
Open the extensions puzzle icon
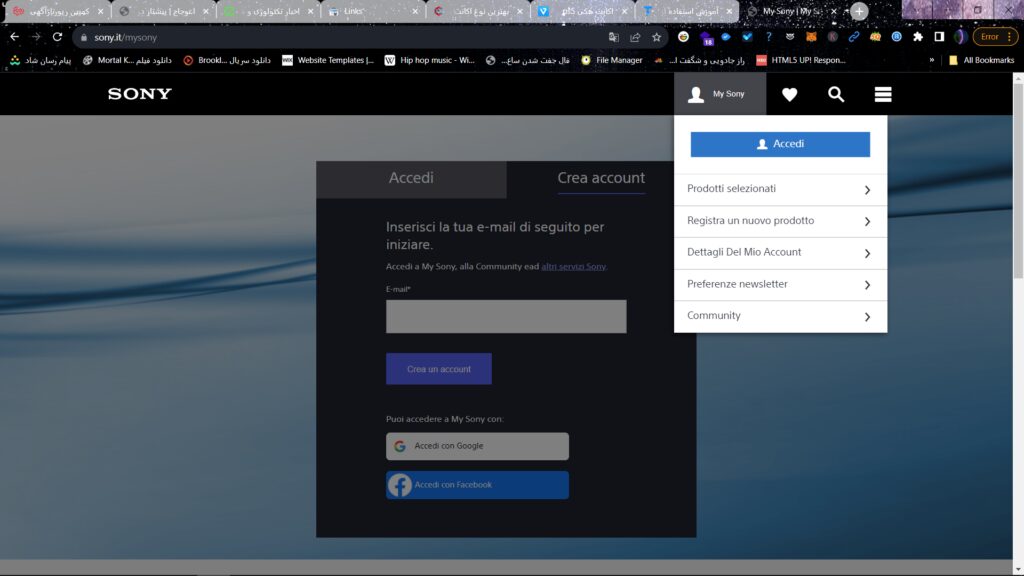pyautogui.click(x=918, y=37)
